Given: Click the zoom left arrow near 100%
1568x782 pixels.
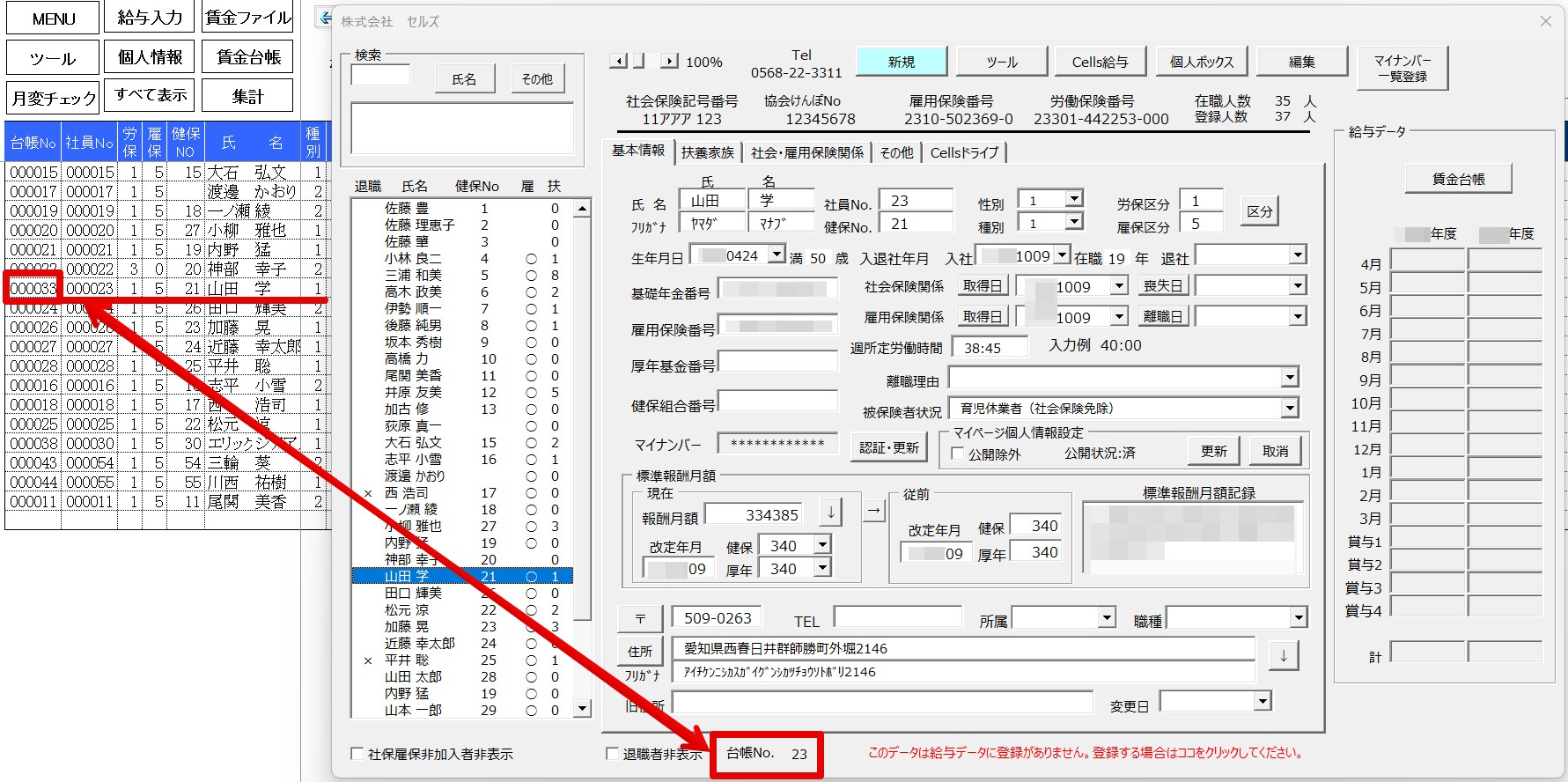Looking at the screenshot, I should 619,61.
